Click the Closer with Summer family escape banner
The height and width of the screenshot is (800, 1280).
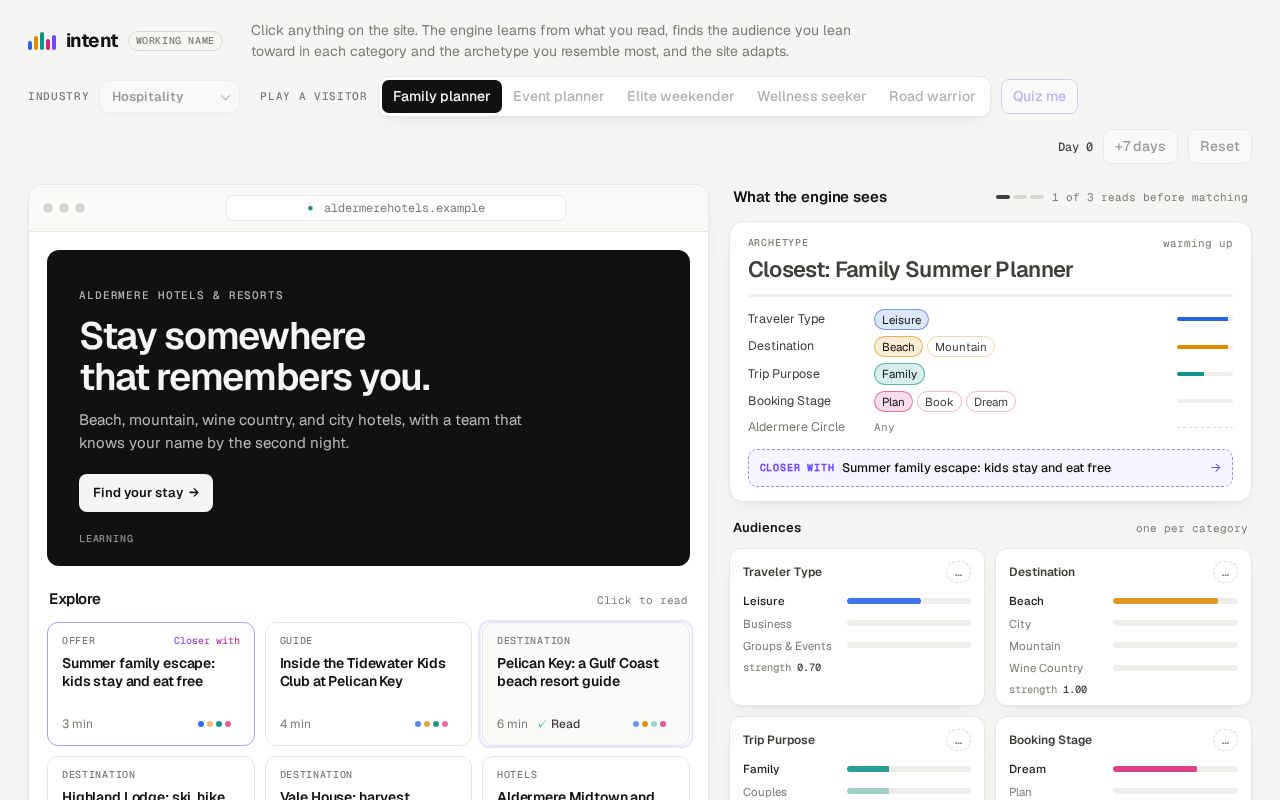pos(990,468)
